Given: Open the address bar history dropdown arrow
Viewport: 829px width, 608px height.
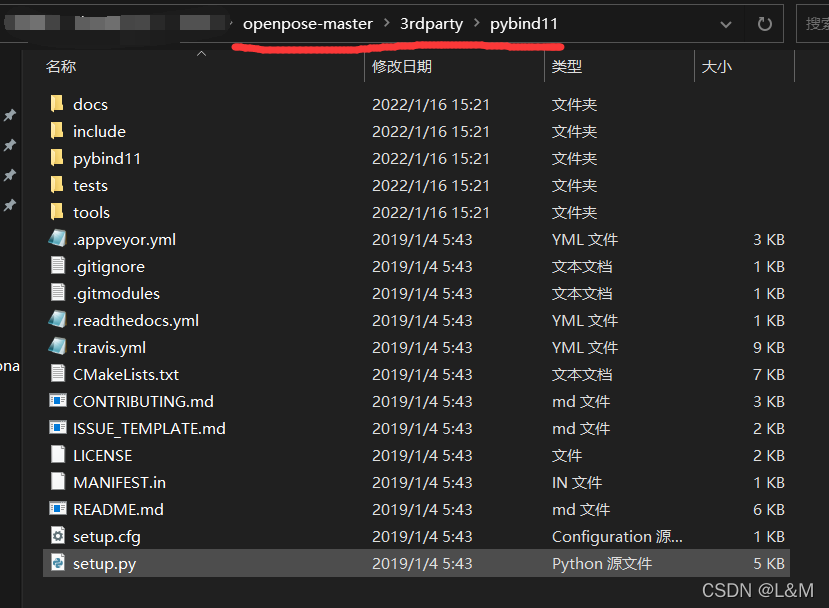Looking at the screenshot, I should [x=726, y=23].
